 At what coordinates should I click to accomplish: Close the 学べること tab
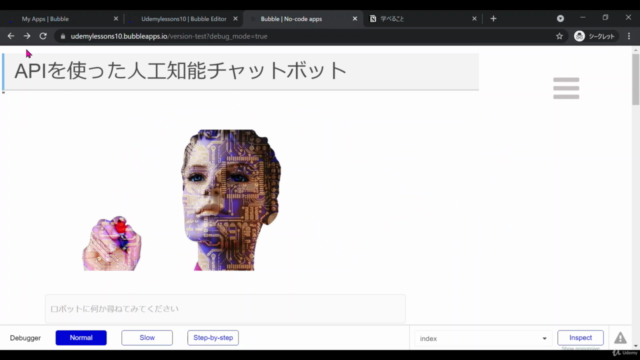[x=474, y=19]
